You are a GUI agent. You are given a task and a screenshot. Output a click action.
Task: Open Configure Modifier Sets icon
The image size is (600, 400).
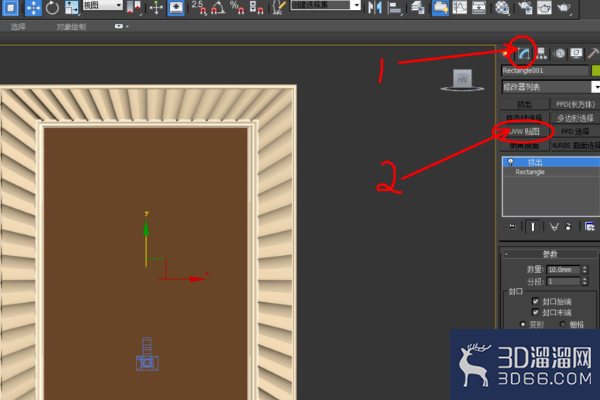(590, 227)
